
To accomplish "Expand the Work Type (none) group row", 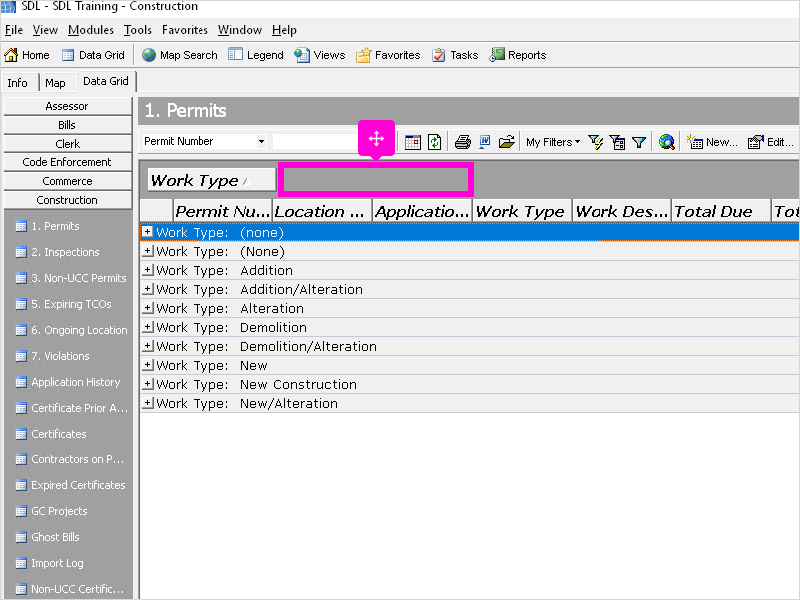I will 147,232.
